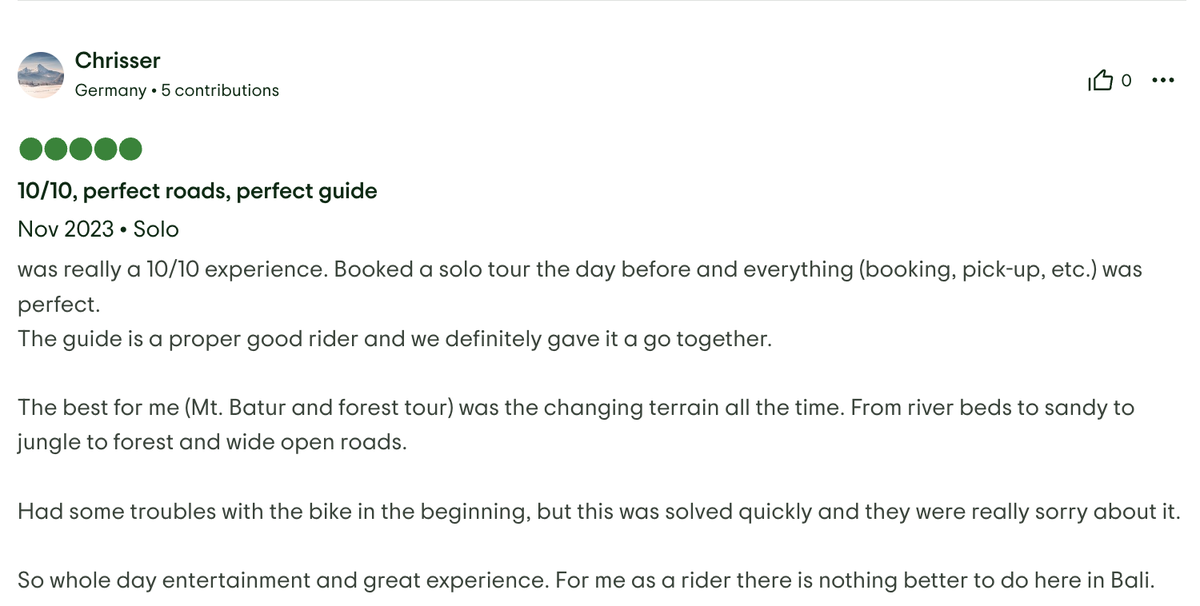
Task: Click the helpful vote count number
Action: [1126, 81]
